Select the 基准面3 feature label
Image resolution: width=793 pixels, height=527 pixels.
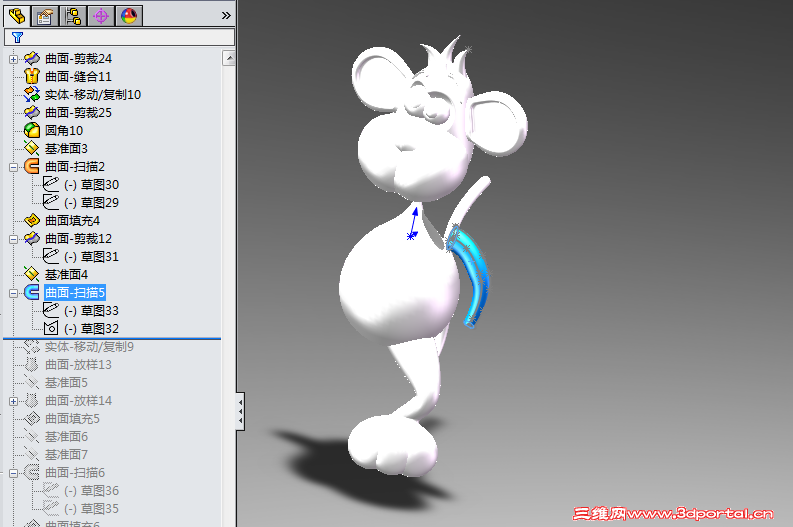(x=66, y=149)
